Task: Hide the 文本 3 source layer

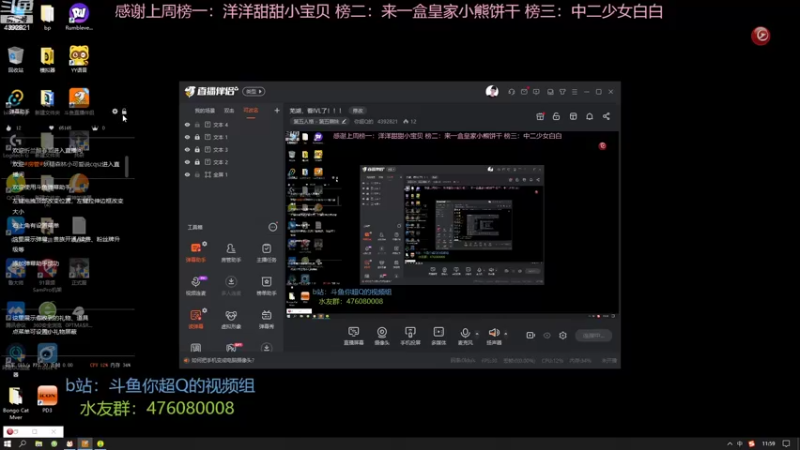Action: coord(187,149)
